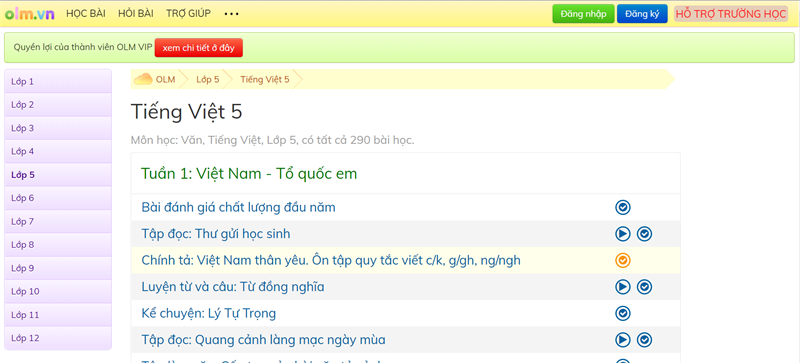Open HỎI BÀI menu

[x=136, y=14]
